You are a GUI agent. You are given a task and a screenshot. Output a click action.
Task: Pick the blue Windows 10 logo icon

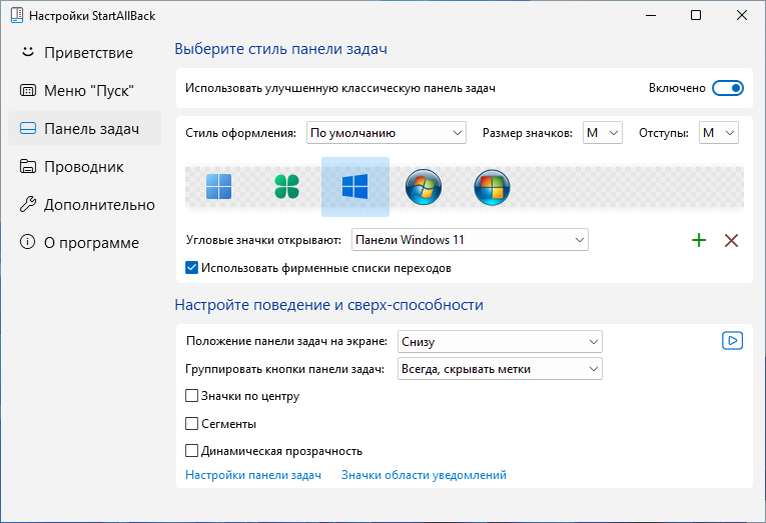pos(355,187)
